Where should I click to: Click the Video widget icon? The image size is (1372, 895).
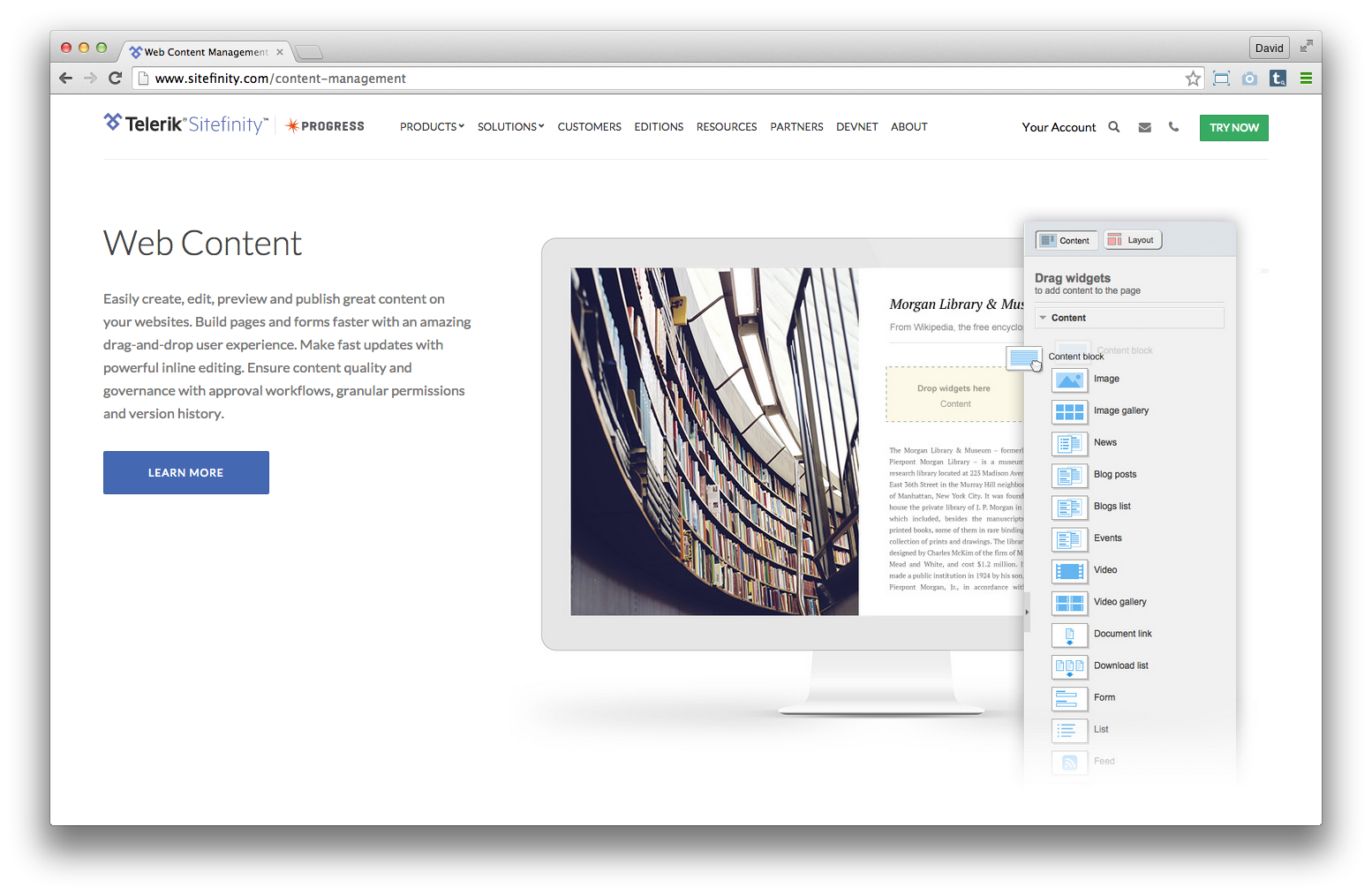1069,570
